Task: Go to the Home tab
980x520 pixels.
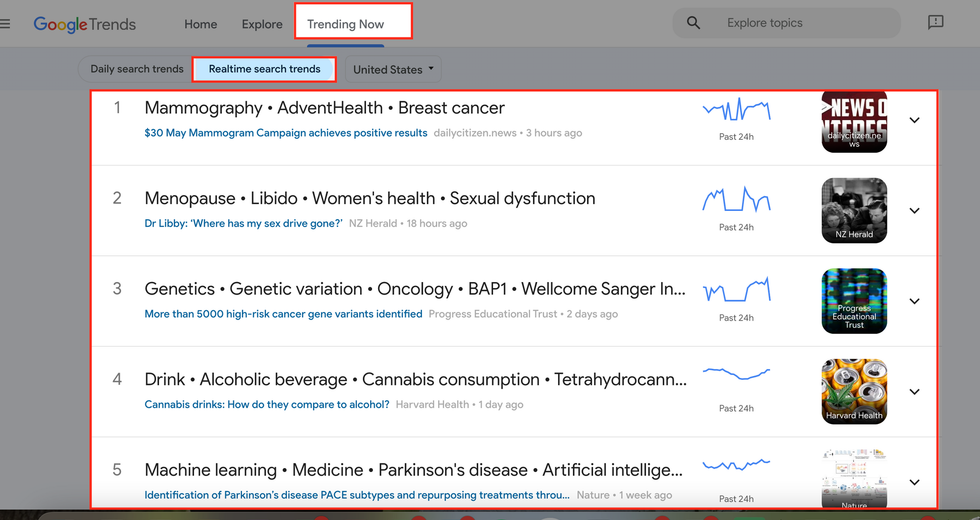Action: tap(201, 24)
